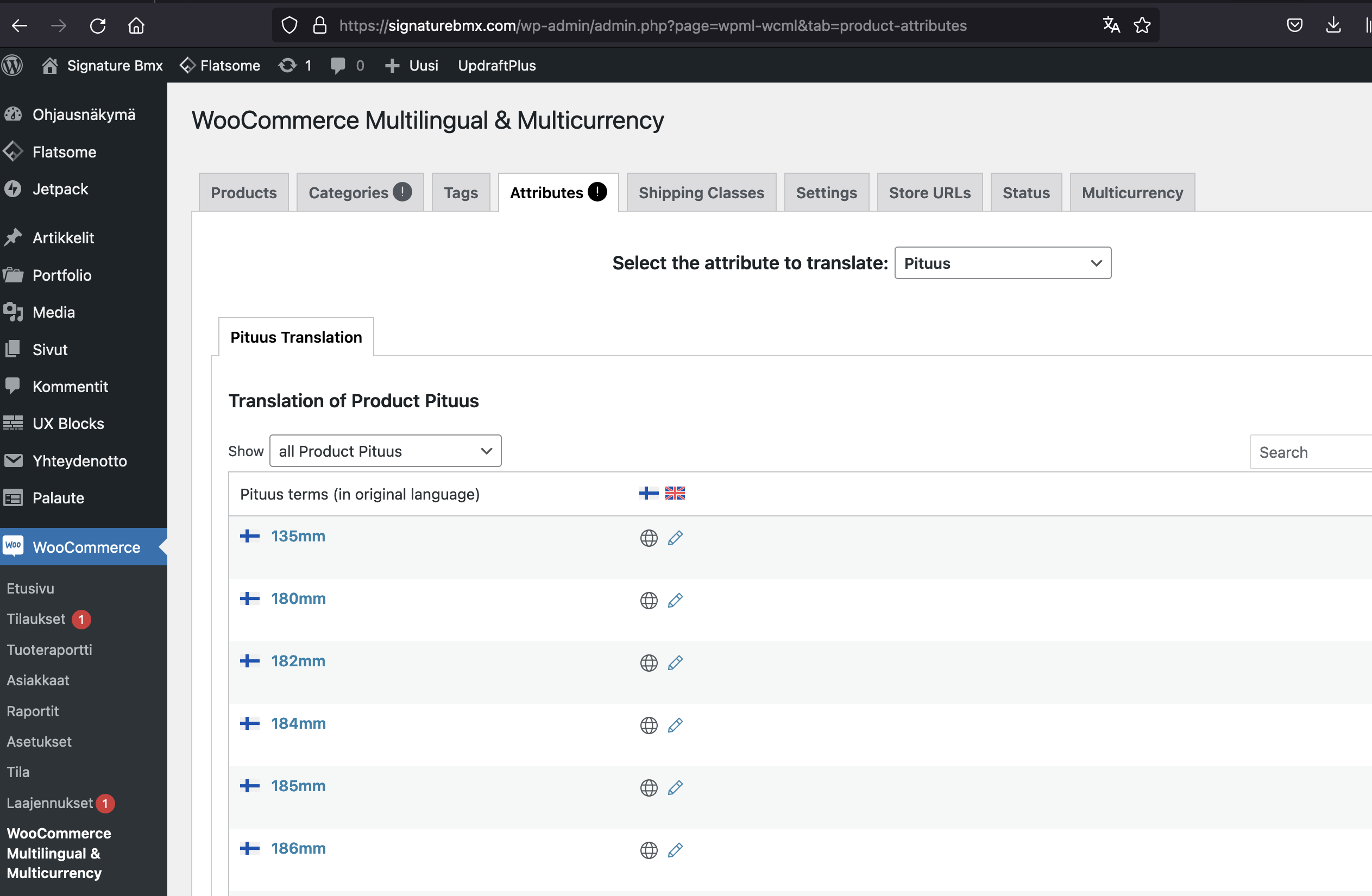
Task: Switch to the Multicurrency tab
Action: click(x=1132, y=192)
